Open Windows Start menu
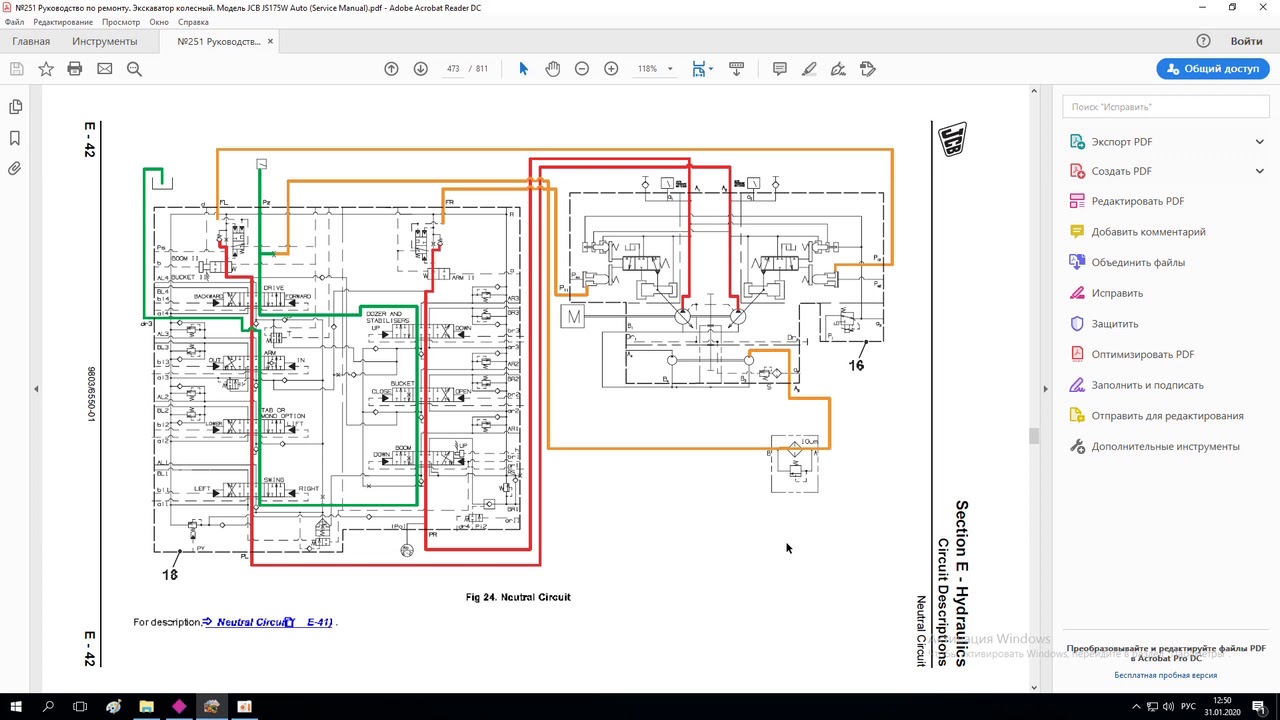1280x720 pixels. (16, 706)
